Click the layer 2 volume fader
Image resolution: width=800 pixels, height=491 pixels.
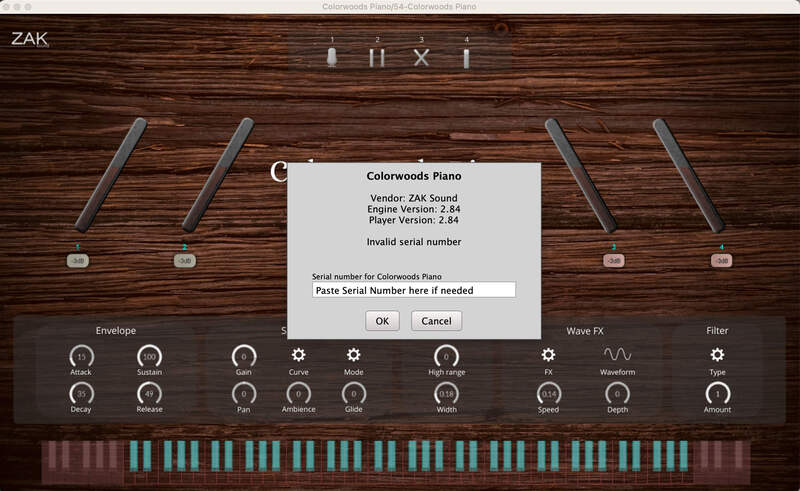click(x=218, y=175)
